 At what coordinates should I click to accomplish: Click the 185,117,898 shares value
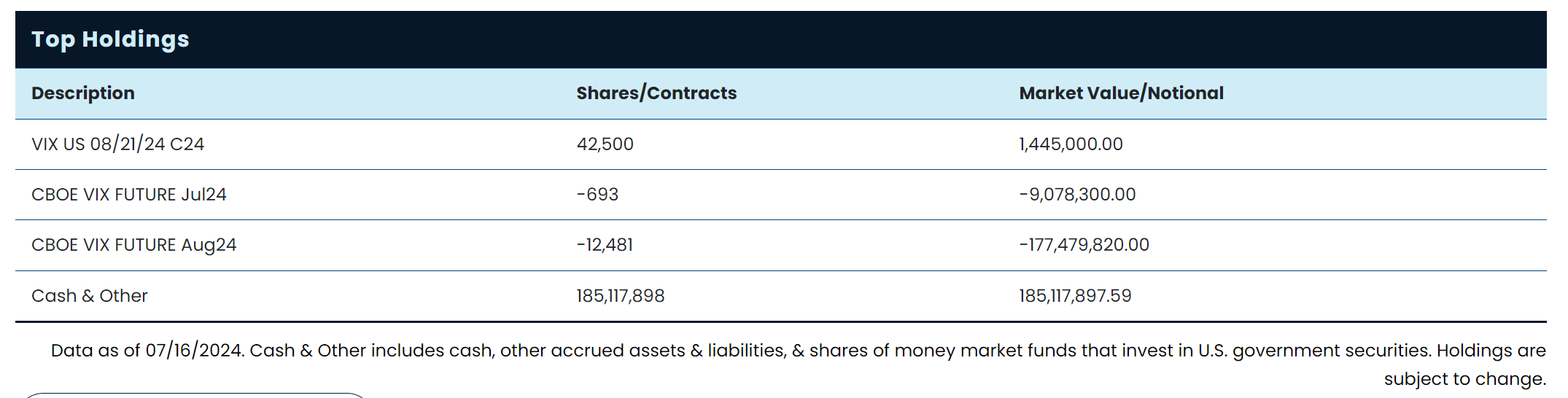[620, 296]
